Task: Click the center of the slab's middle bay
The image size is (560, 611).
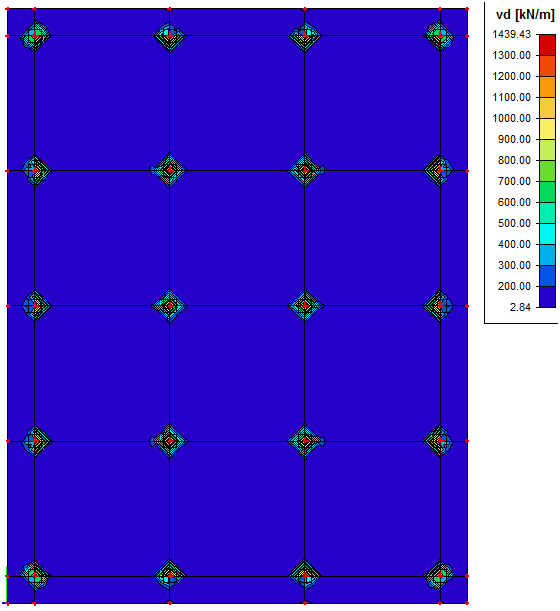Action: point(237,306)
